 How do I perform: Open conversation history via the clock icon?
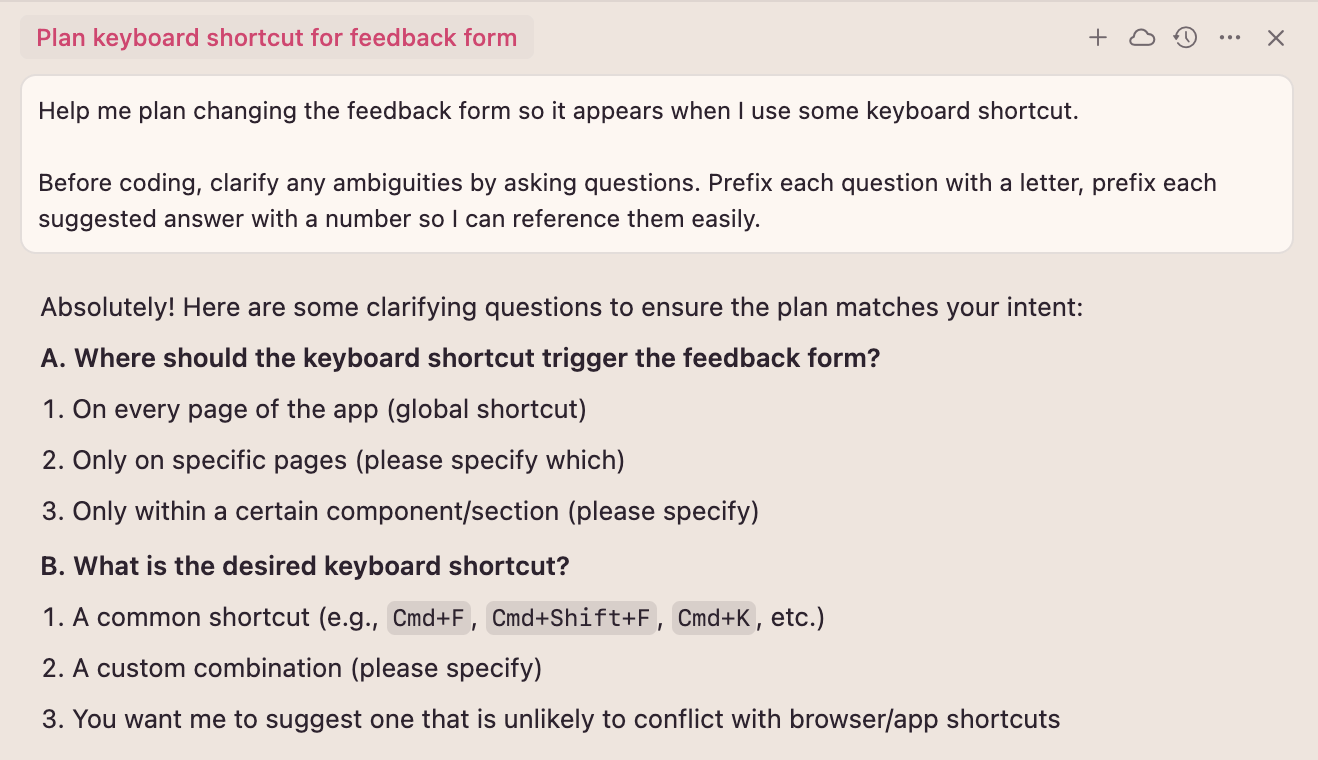pos(1185,37)
